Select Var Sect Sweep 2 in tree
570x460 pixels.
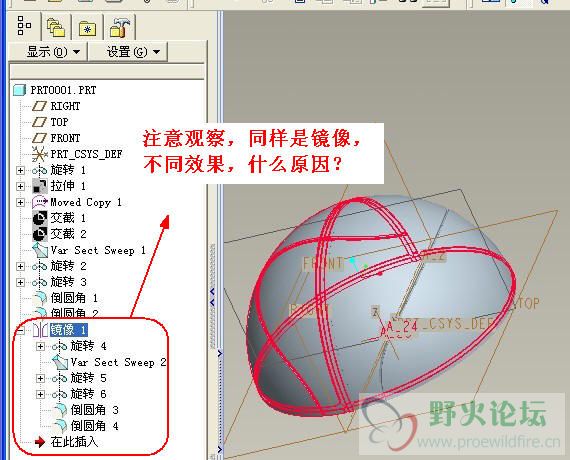[119, 362]
